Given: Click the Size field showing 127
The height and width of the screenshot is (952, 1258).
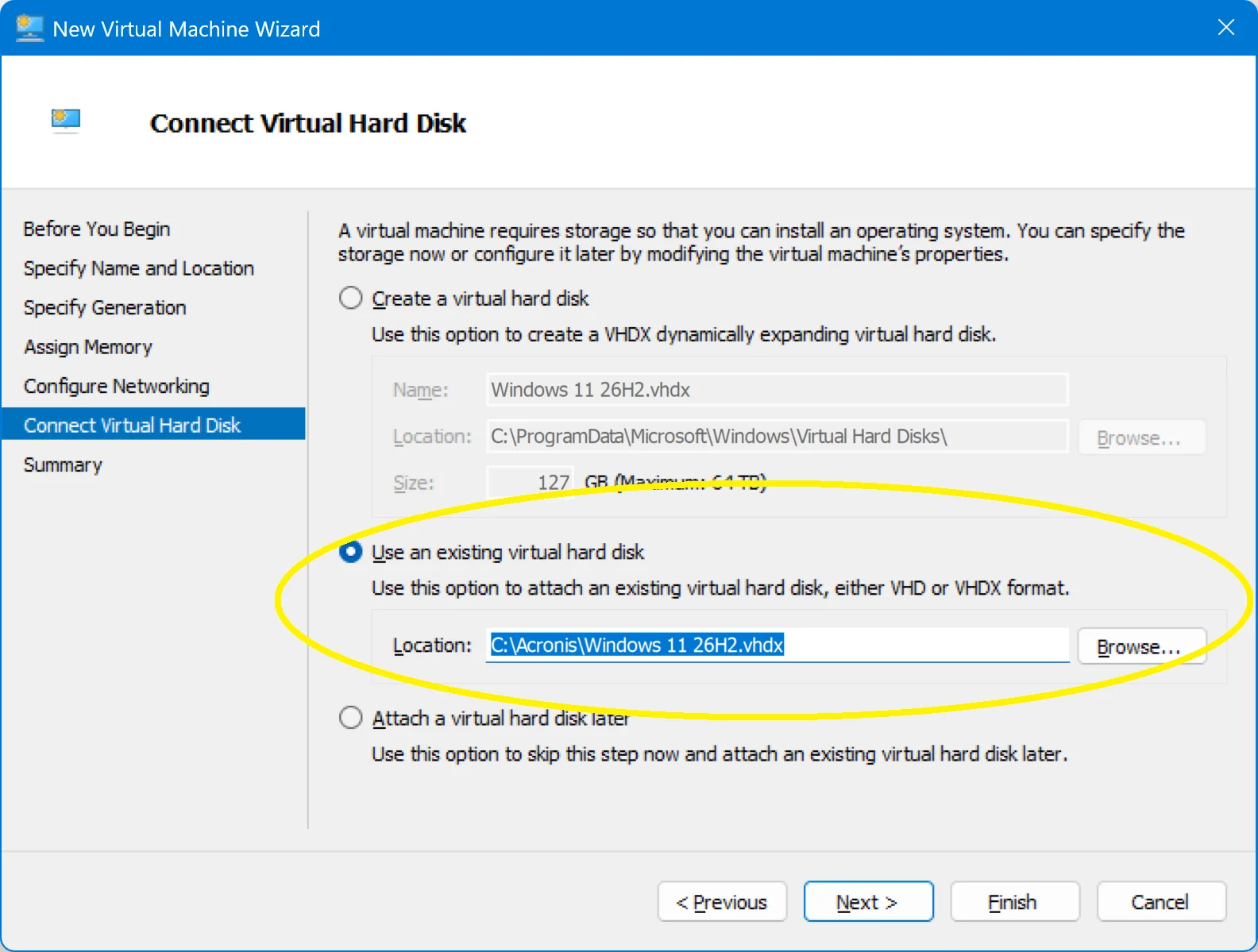Looking at the screenshot, I should coord(531,483).
